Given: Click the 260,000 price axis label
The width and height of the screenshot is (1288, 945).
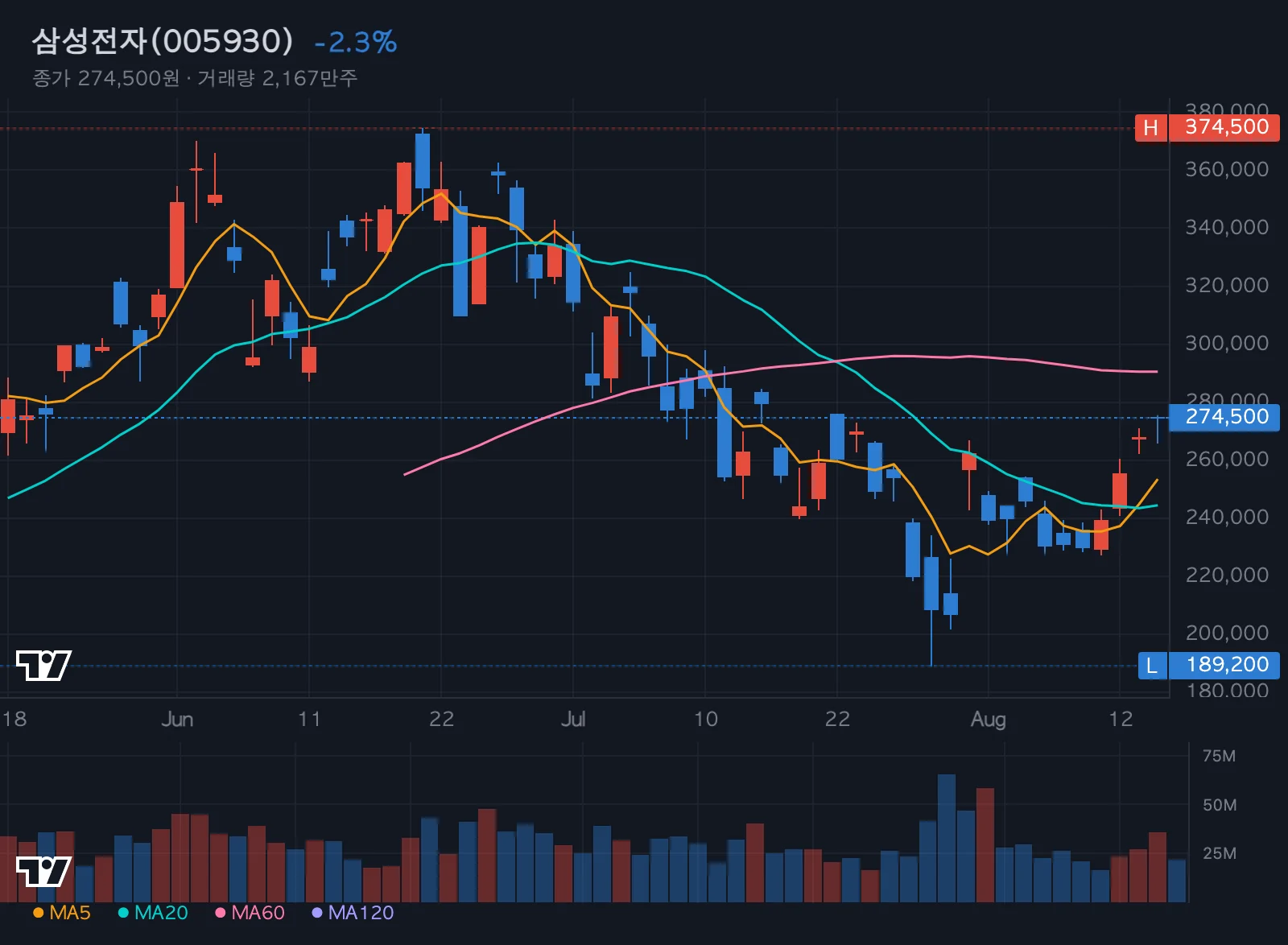Looking at the screenshot, I should pos(1227,459).
